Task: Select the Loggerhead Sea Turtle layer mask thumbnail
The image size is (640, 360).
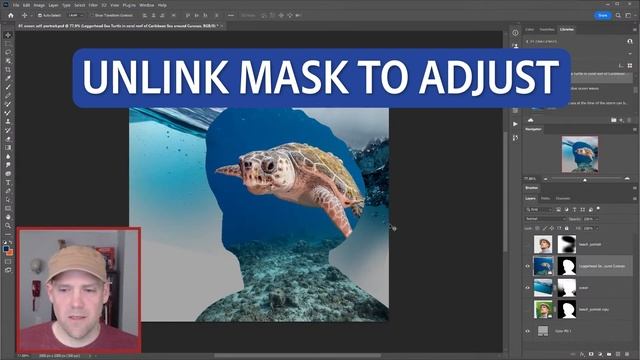Action: [567, 266]
